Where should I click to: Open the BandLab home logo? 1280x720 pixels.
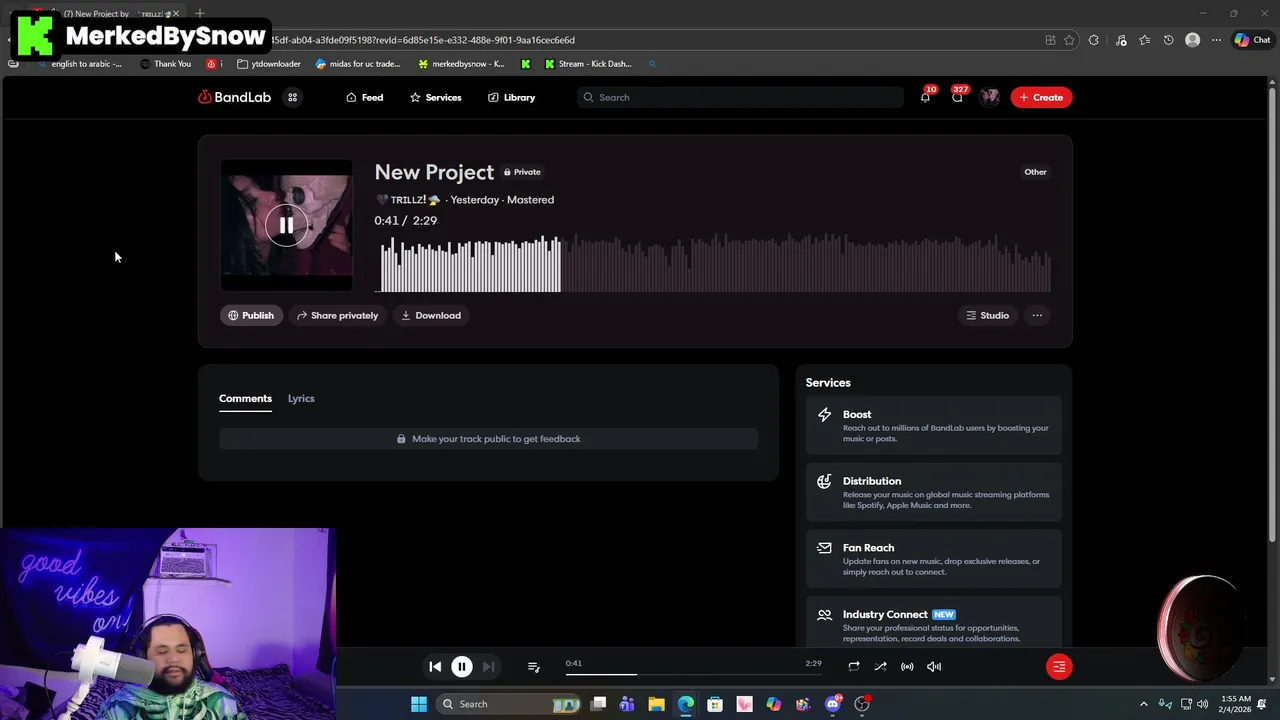235,97
